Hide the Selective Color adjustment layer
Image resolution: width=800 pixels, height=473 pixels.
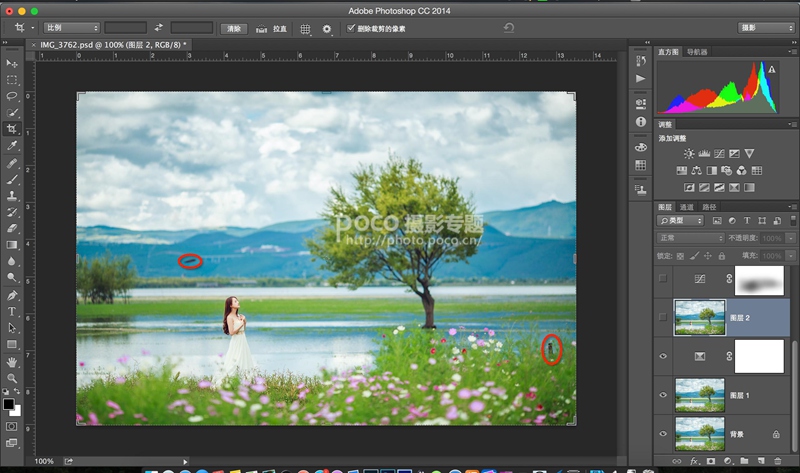tap(663, 356)
